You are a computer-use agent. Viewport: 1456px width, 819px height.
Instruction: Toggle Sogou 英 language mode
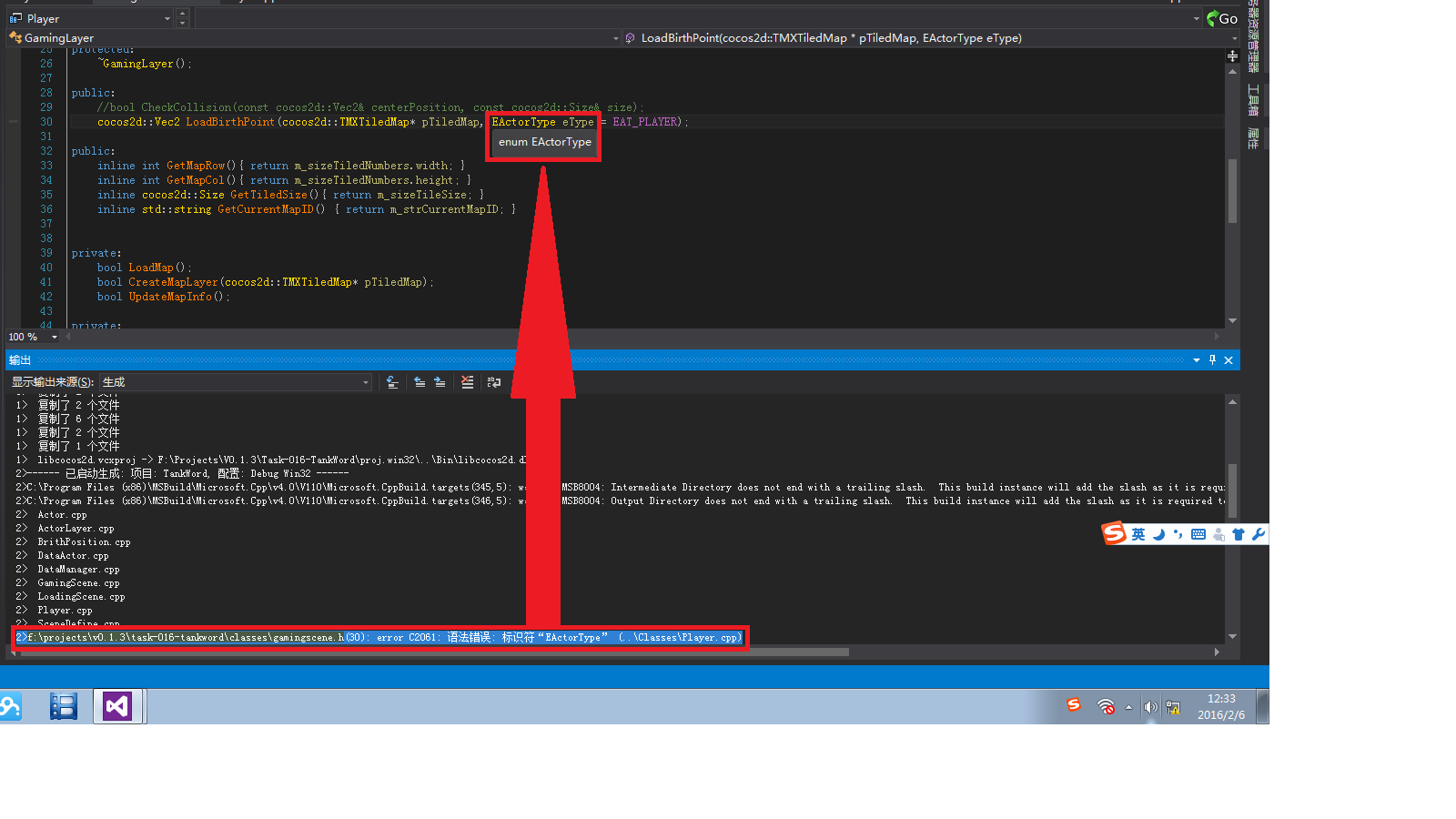pos(1138,534)
